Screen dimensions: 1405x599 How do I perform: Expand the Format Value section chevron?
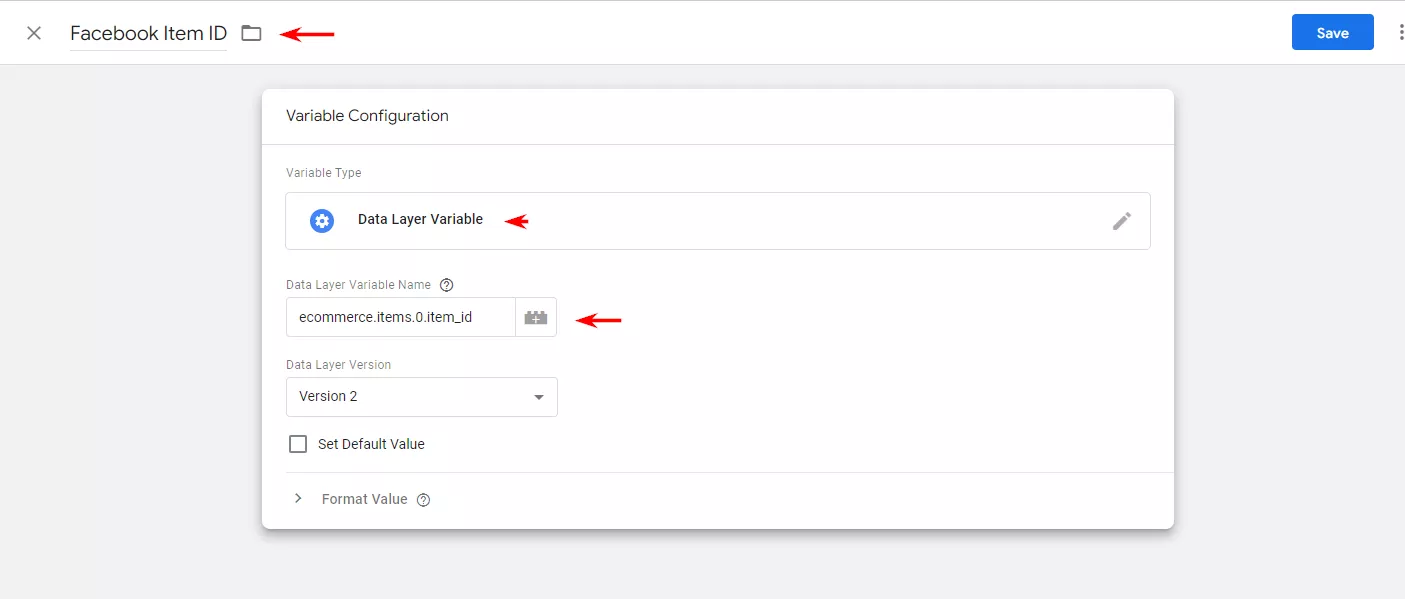point(298,498)
